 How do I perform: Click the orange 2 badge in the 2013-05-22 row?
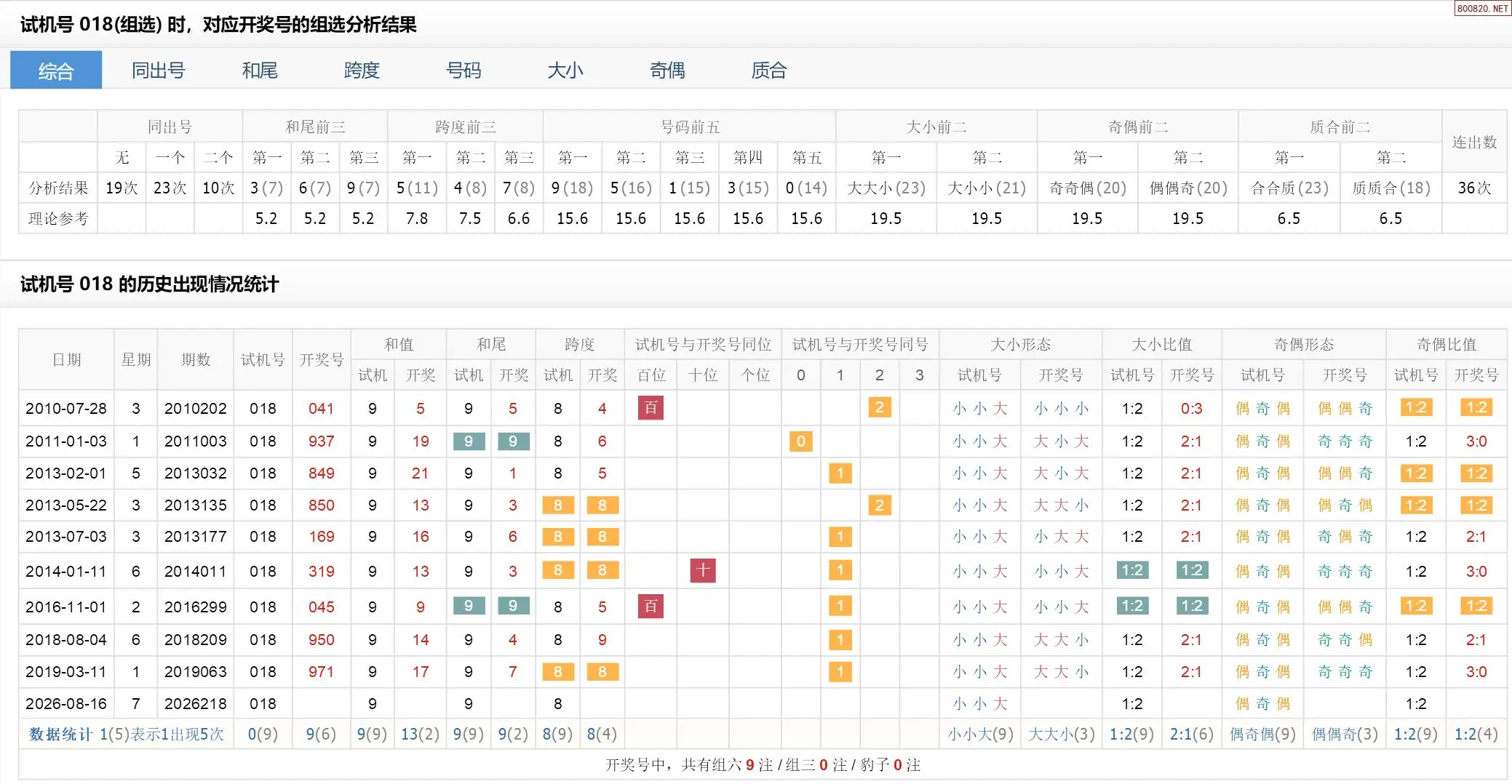879,505
